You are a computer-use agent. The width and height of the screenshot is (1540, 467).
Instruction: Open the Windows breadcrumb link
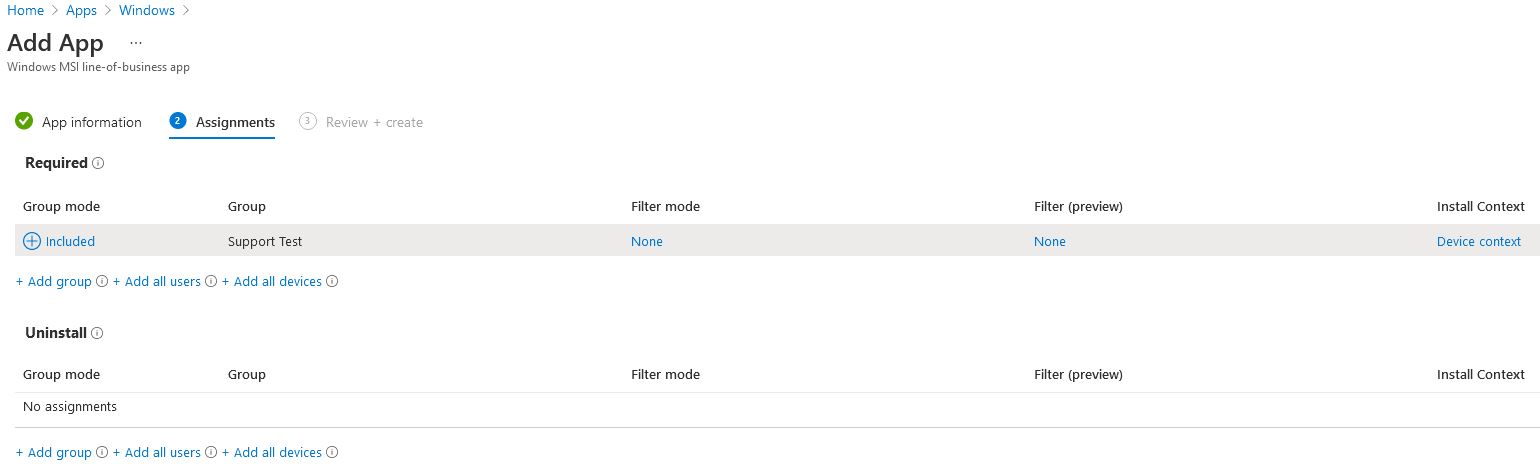(x=147, y=10)
